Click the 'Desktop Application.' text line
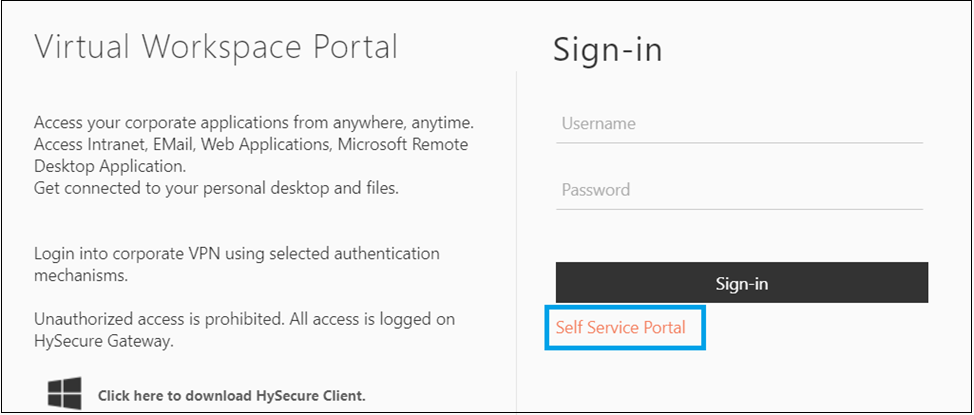The height and width of the screenshot is (415, 974). 109,166
